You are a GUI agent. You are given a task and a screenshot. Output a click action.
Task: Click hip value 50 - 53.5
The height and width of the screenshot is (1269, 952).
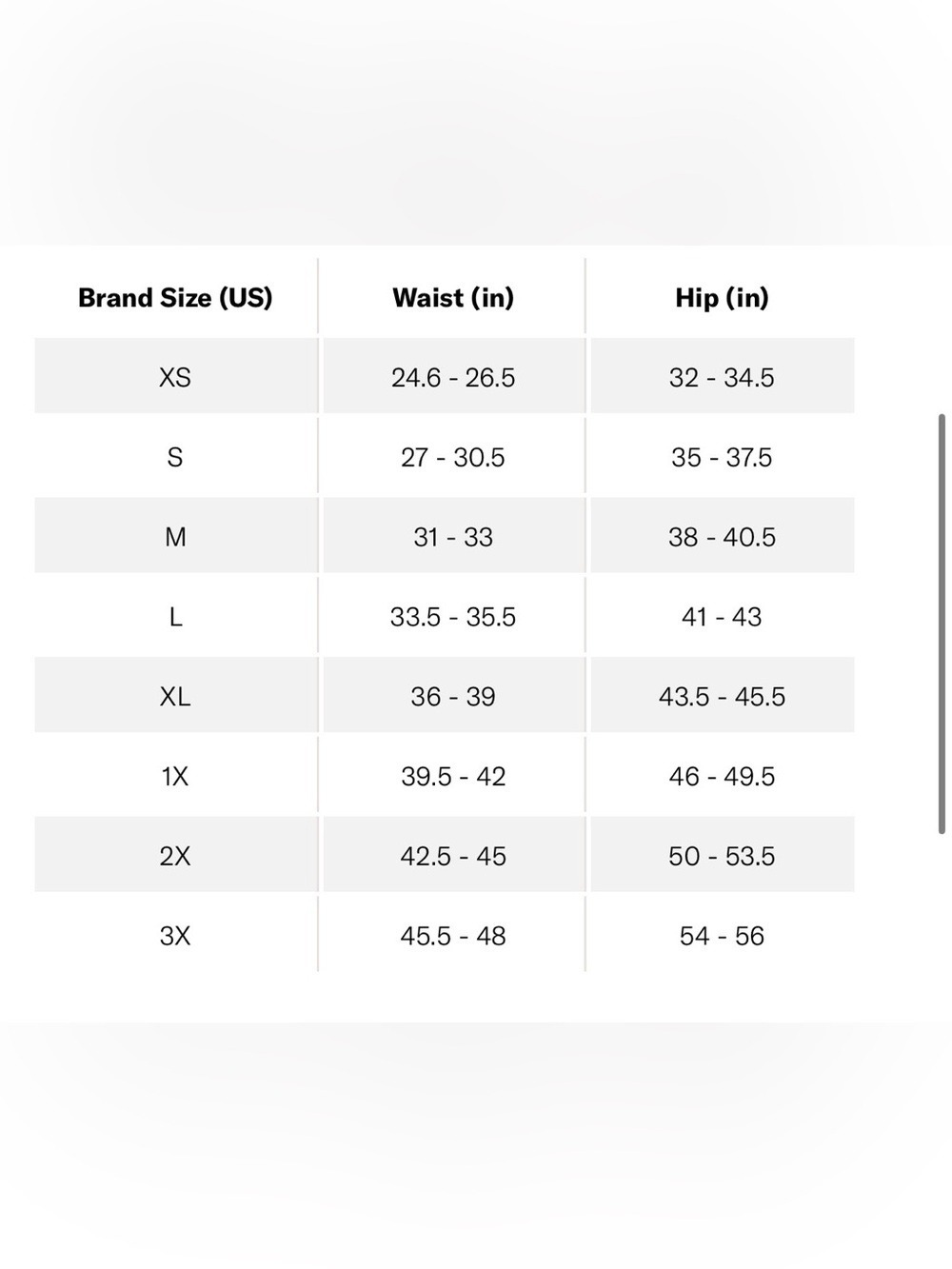point(722,857)
